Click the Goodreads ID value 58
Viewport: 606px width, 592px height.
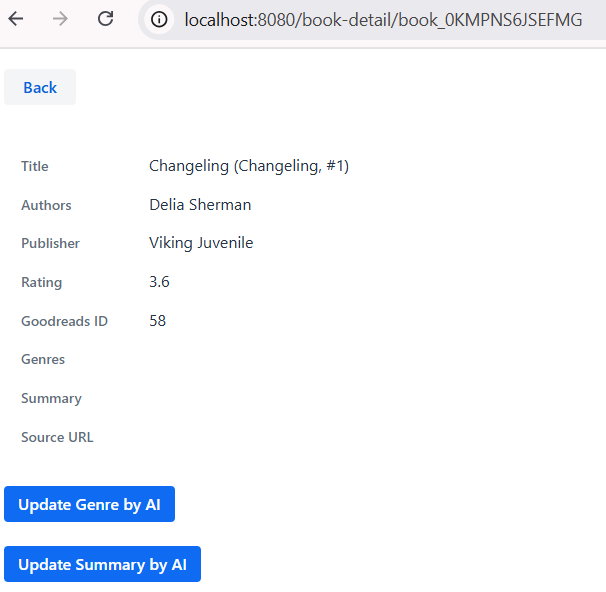click(x=157, y=321)
